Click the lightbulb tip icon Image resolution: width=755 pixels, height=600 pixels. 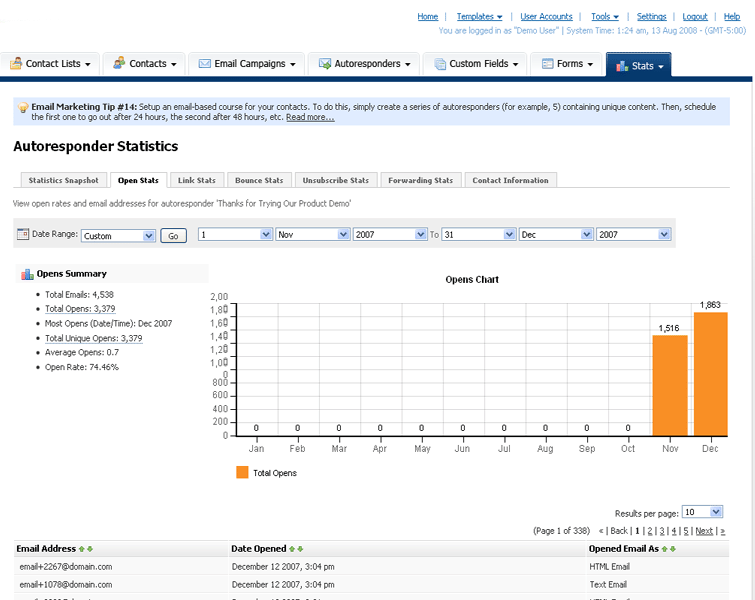tap(23, 107)
